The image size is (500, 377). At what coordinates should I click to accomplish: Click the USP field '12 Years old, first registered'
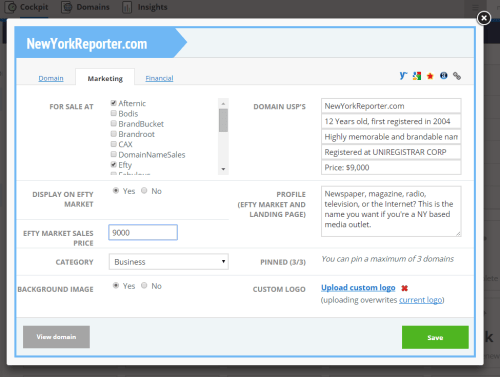click(391, 121)
